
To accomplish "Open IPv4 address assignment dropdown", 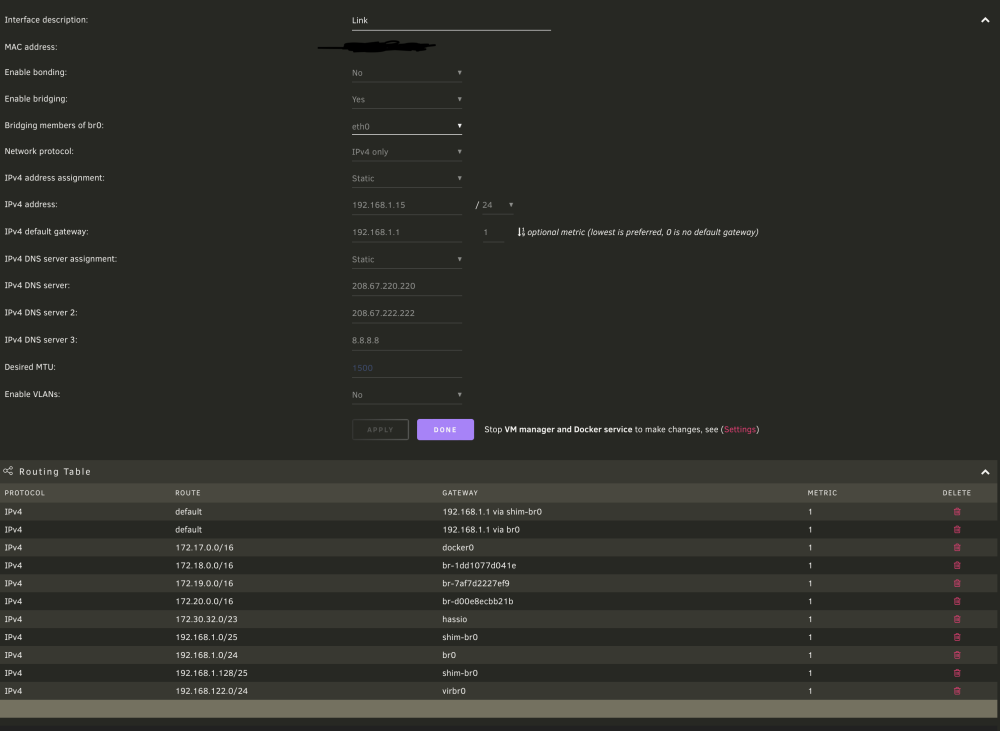I will [407, 179].
